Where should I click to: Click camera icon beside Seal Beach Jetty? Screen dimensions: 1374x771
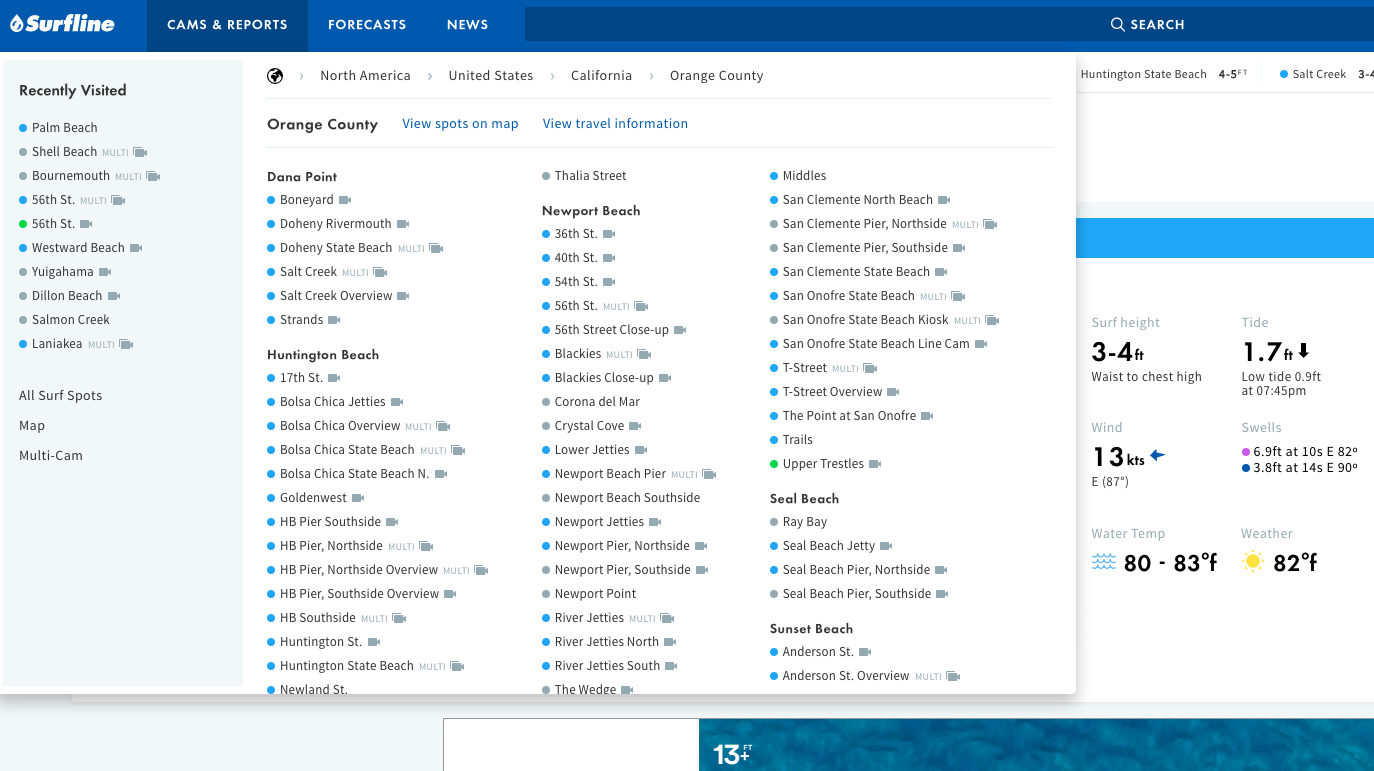886,546
